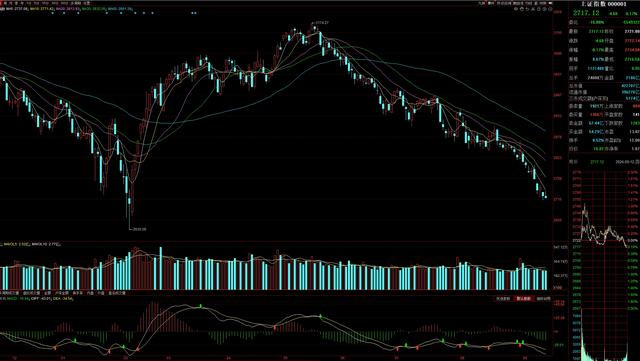Switch to the 内盘 indicator tab under volume
This screenshot has height=361, width=640.
point(90,293)
